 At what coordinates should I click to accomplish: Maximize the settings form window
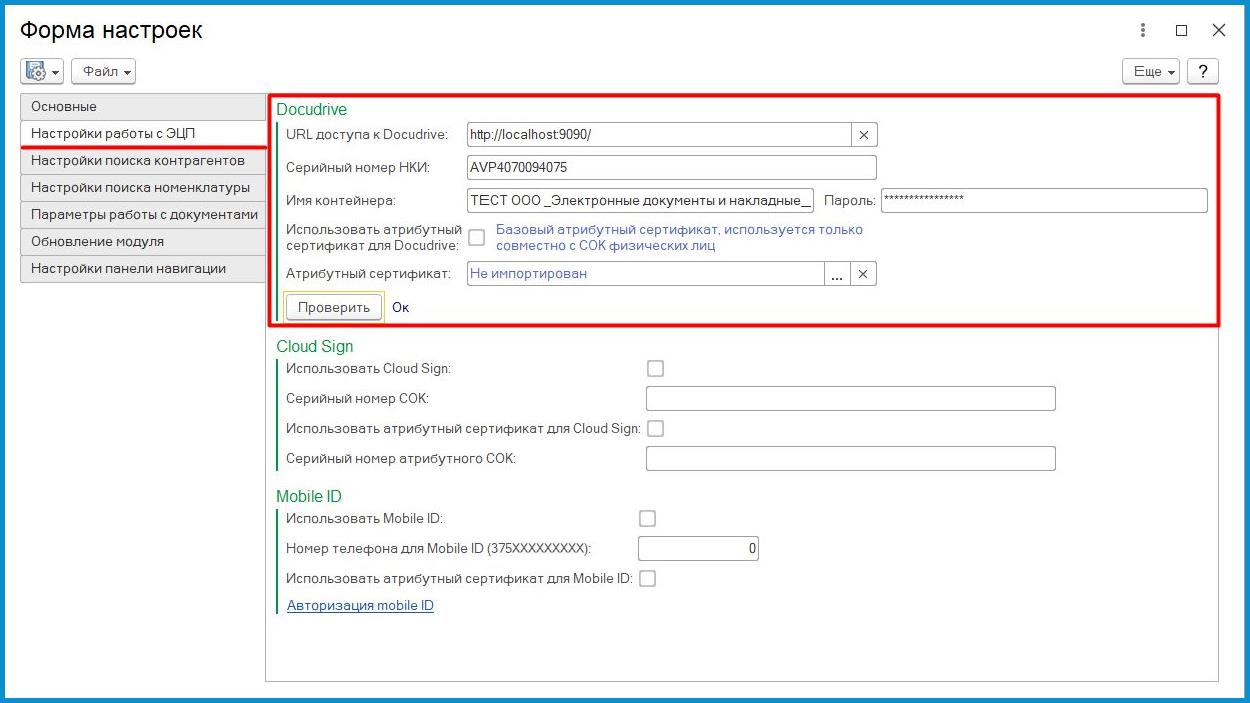pyautogui.click(x=1181, y=30)
